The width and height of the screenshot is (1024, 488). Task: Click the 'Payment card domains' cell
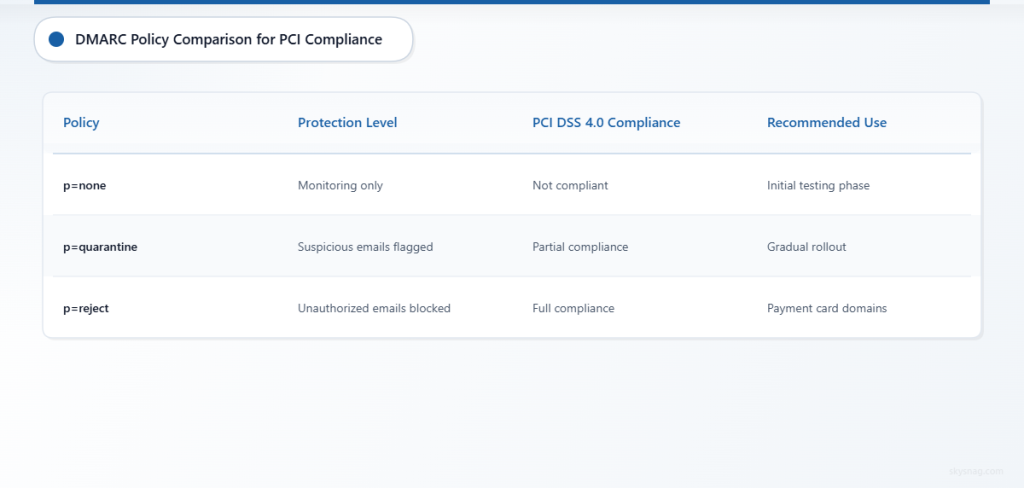827,308
